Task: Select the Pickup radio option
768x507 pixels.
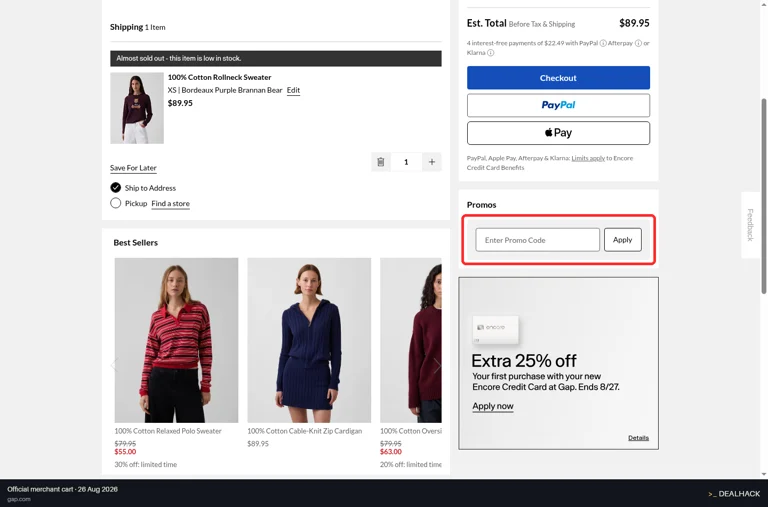Action: tap(116, 203)
